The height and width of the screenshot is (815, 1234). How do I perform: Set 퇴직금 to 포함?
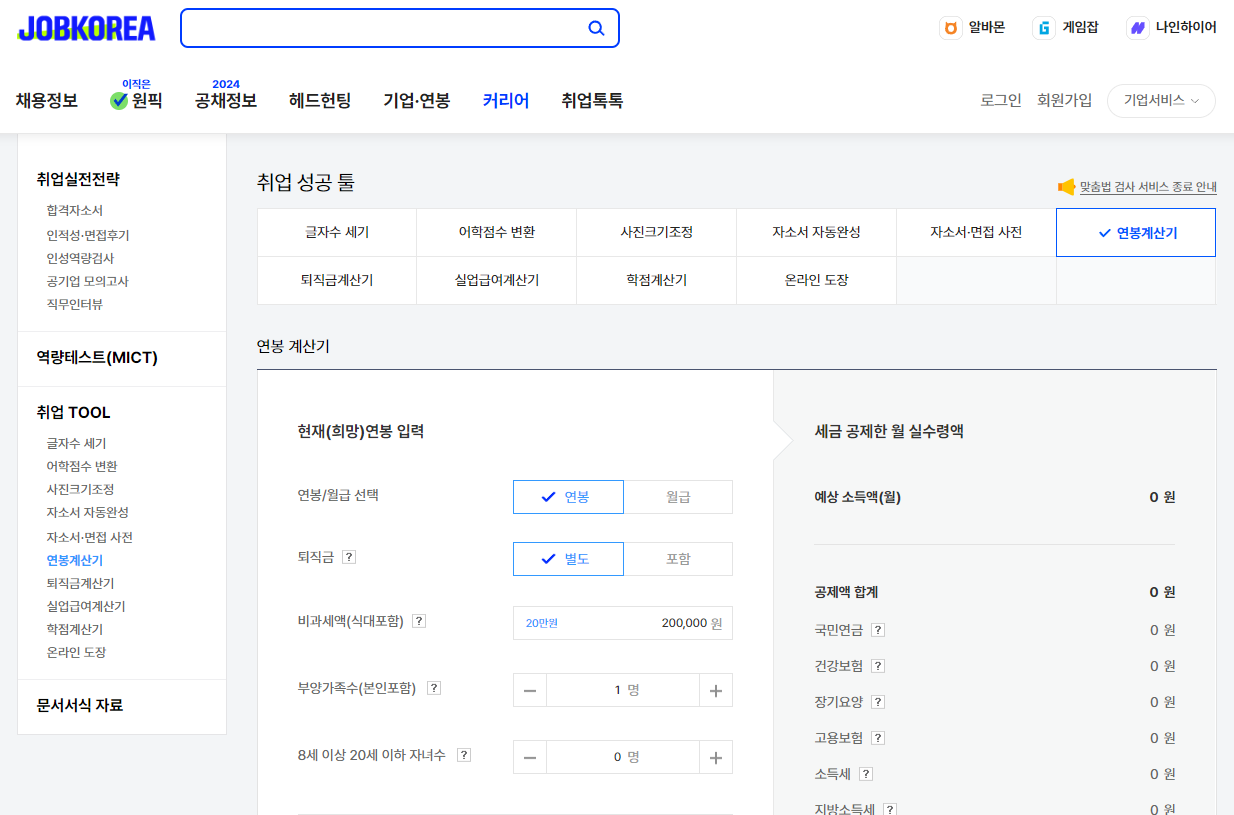pyautogui.click(x=678, y=558)
